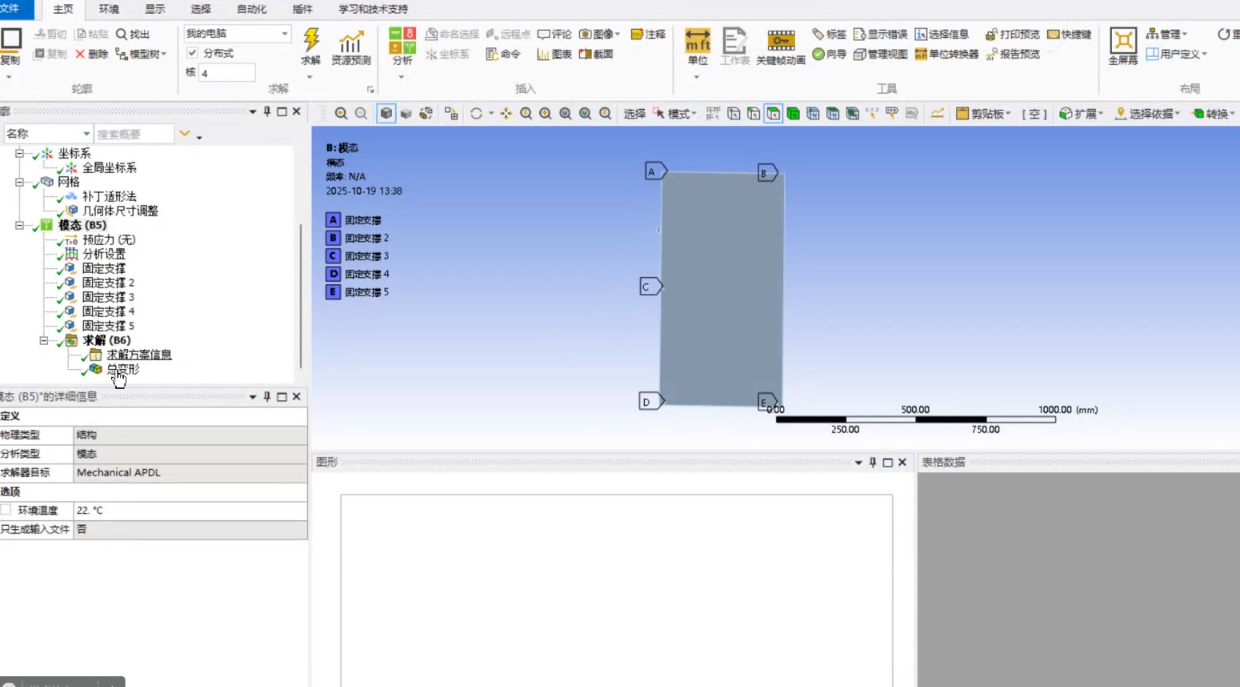Toggle the 分布式 distributed checkbox
Screen dimensions: 1240x687
click(192, 53)
